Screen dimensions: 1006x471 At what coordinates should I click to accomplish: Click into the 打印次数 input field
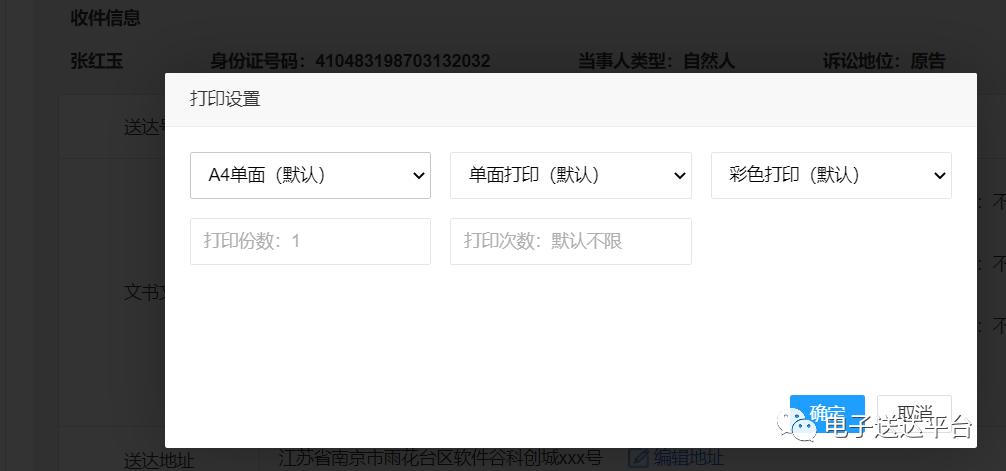(x=570, y=241)
